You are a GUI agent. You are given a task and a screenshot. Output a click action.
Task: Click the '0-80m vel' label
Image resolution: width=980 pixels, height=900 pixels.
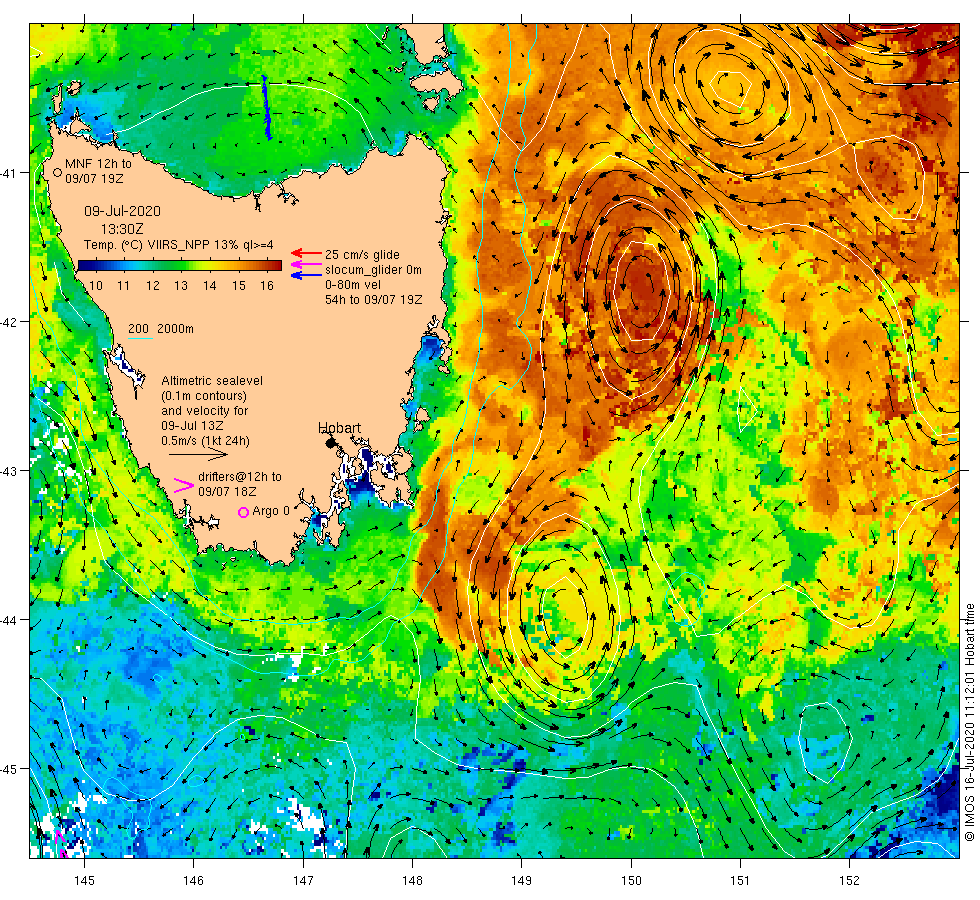[353, 285]
